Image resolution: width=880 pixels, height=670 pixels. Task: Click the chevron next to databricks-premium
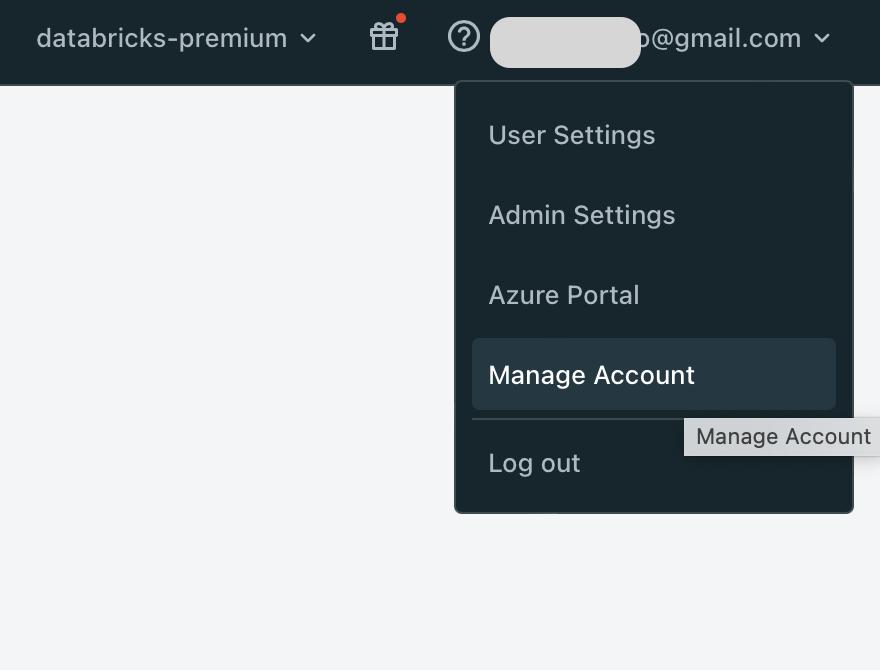point(307,38)
